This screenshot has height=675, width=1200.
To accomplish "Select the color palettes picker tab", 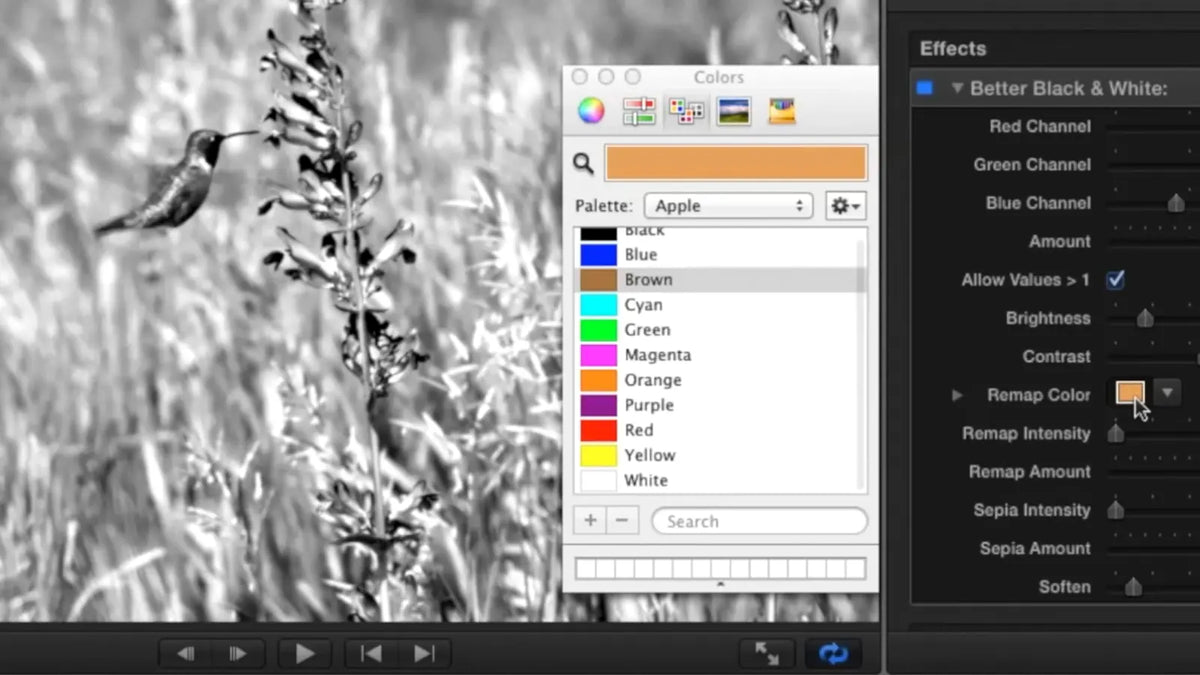I will pos(686,111).
